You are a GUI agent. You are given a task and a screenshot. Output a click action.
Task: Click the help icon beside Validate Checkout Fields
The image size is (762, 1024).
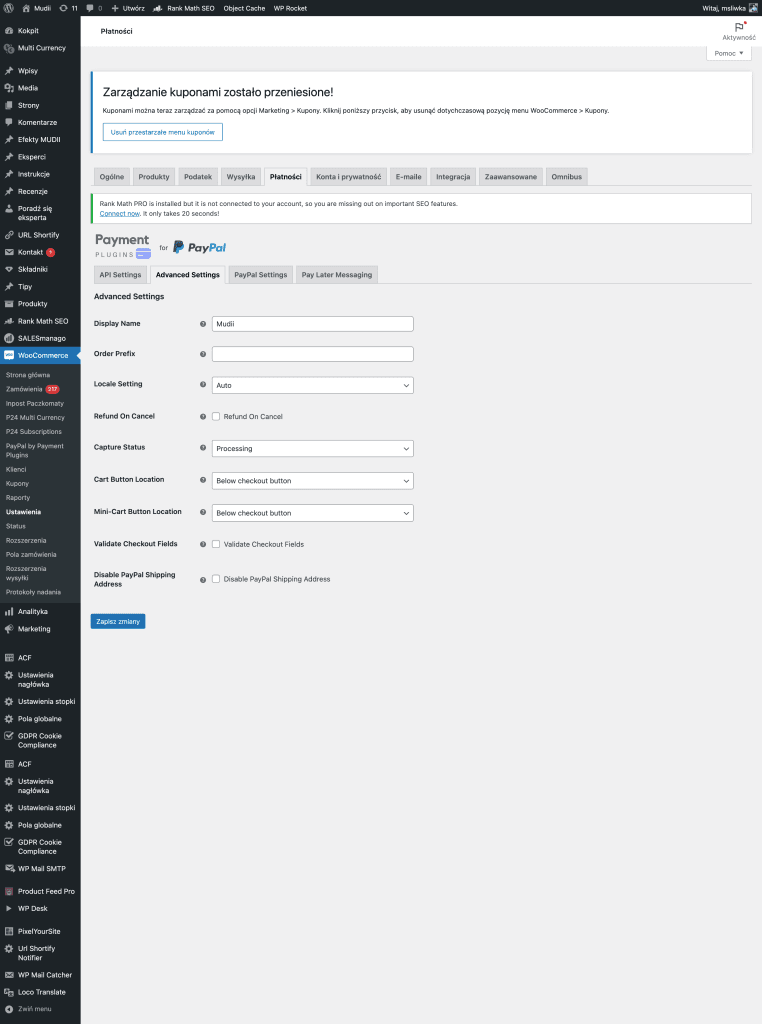(203, 544)
